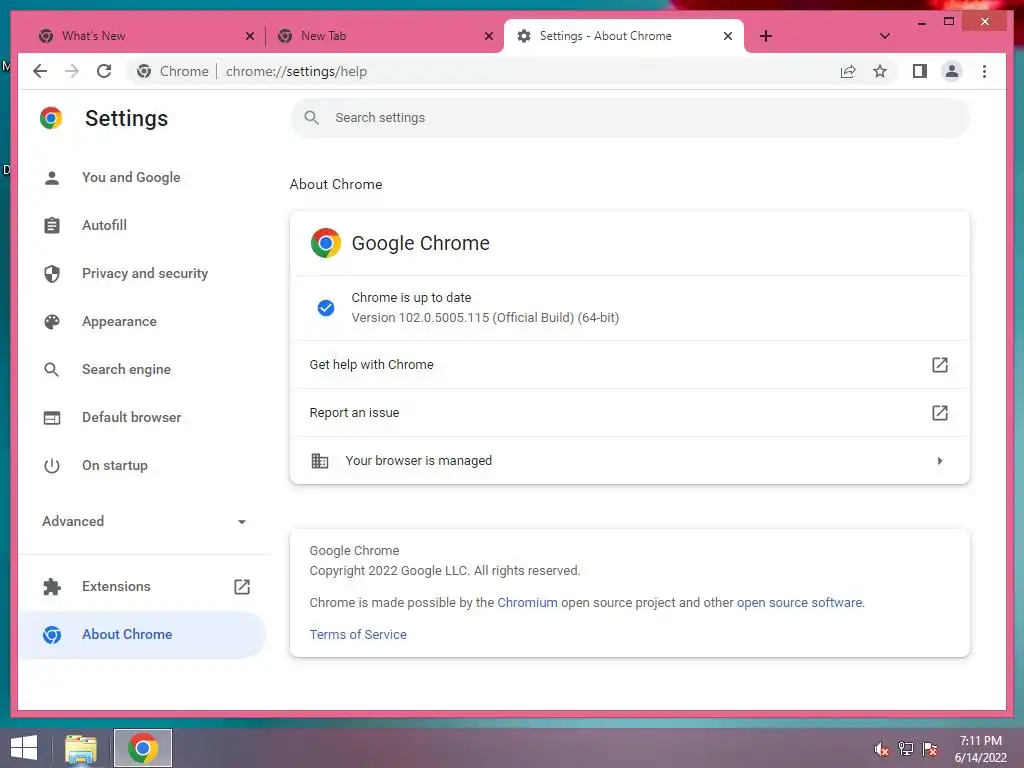Click the magnifier icon beside Search engine

(x=52, y=370)
